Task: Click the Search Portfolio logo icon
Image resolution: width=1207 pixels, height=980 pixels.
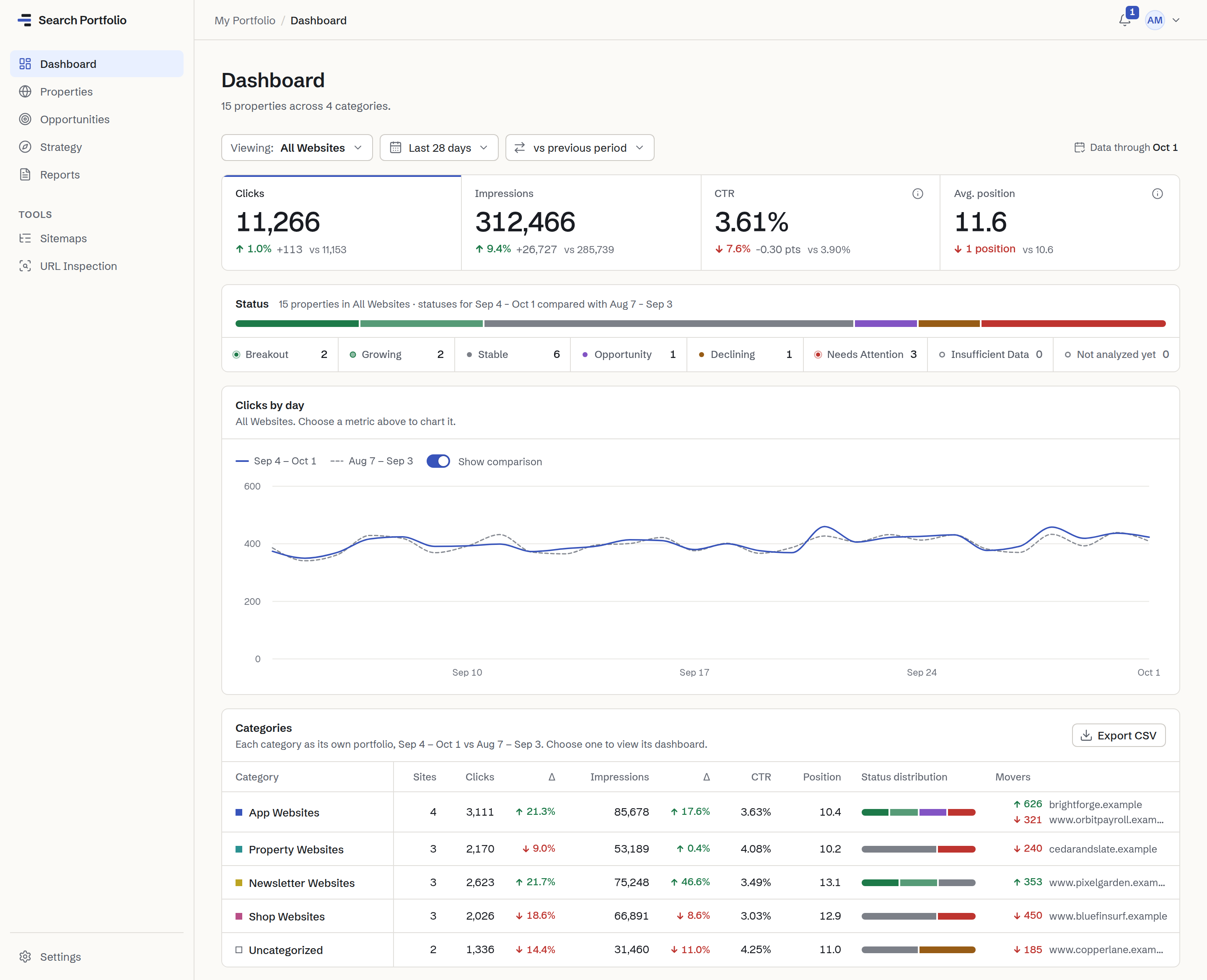Action: point(24,20)
